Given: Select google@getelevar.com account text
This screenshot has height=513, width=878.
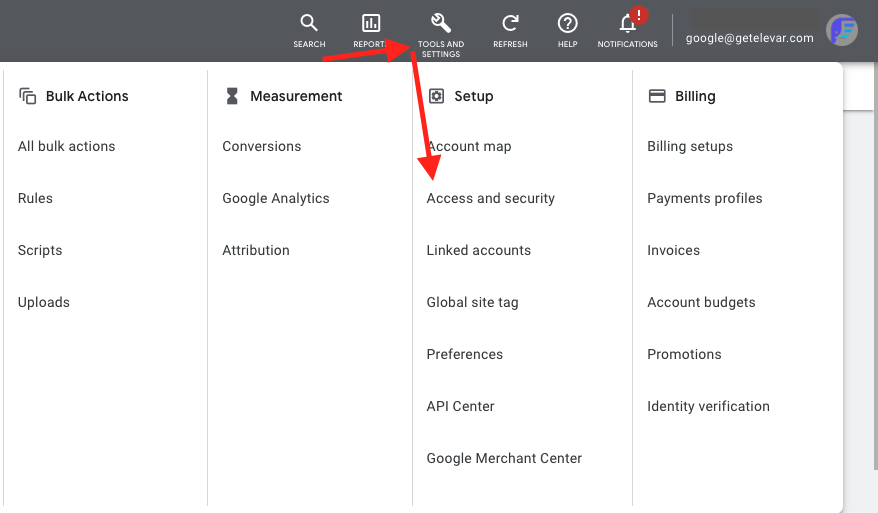Looking at the screenshot, I should (749, 38).
